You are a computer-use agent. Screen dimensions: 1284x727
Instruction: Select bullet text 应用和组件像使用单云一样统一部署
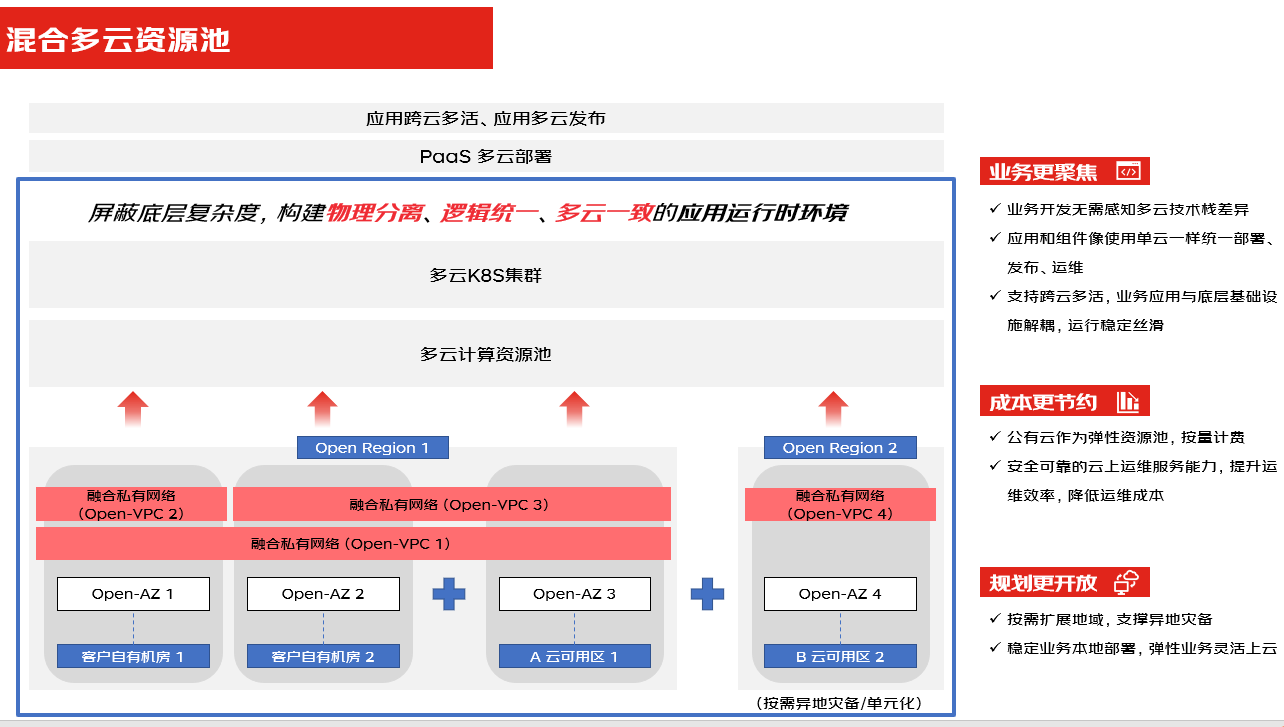(x=1135, y=239)
